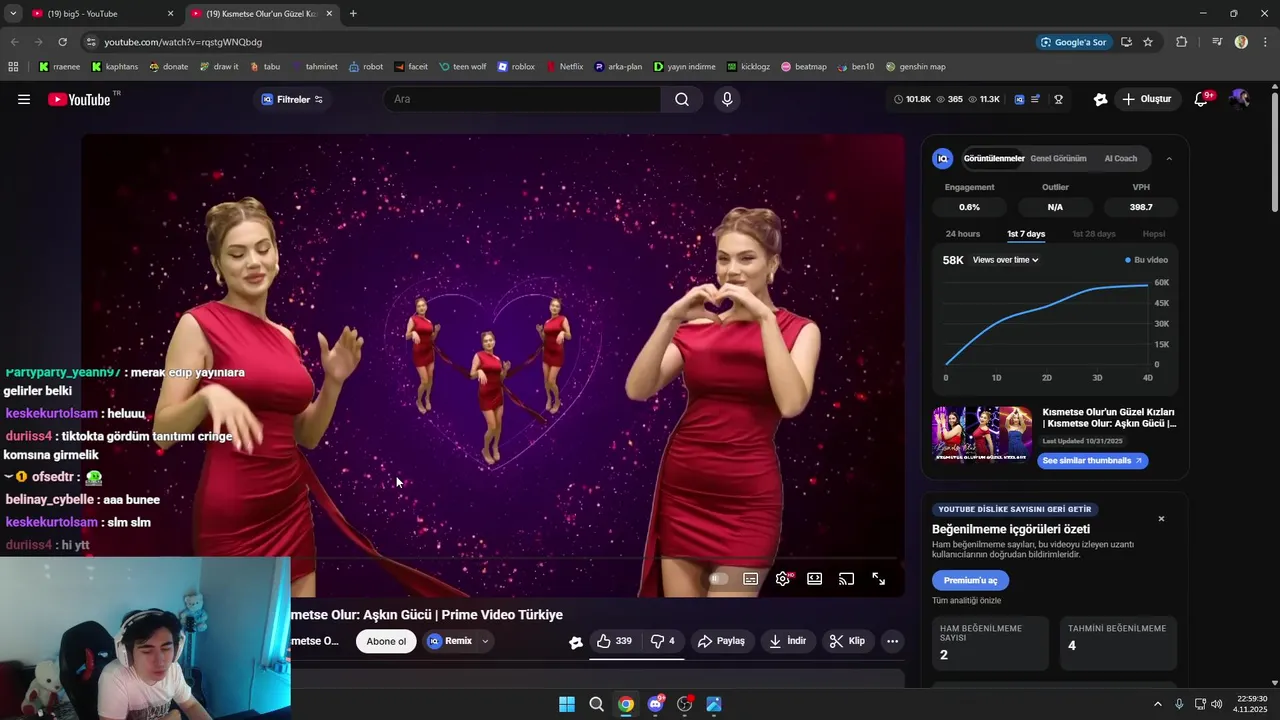1280x720 pixels.
Task: Open Chrome apps grid in bookmarks bar
Action: point(13,67)
